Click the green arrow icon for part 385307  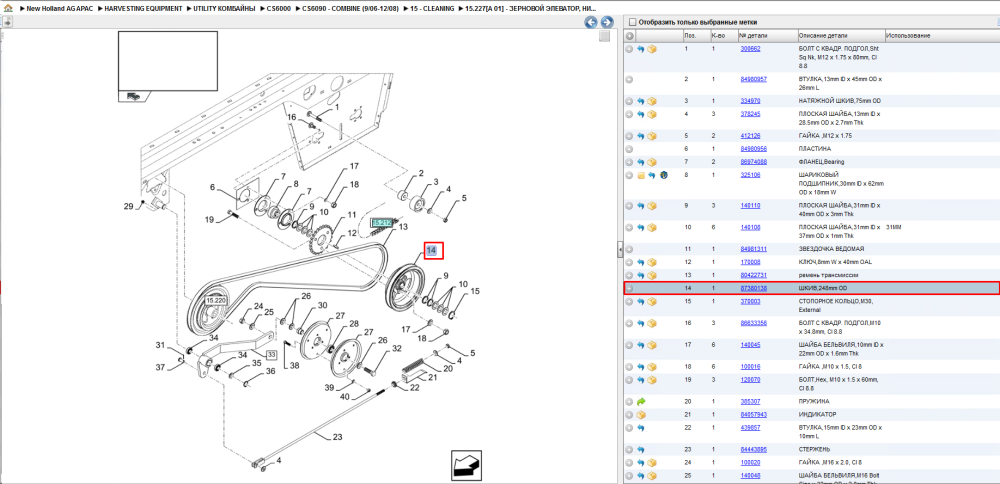641,402
